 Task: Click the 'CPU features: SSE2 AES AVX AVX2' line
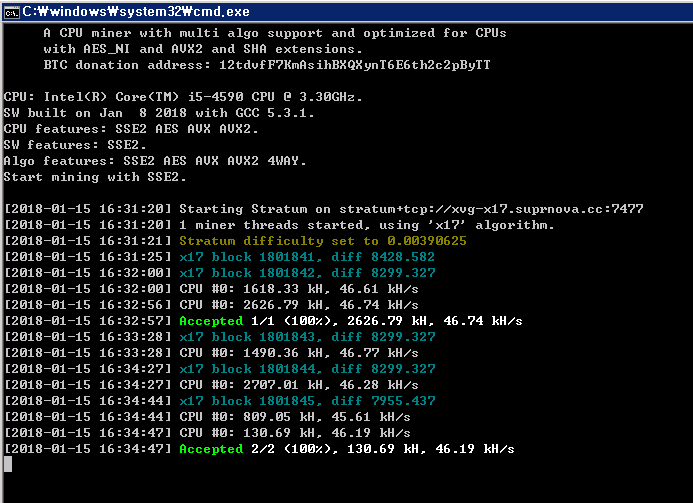(x=131, y=129)
